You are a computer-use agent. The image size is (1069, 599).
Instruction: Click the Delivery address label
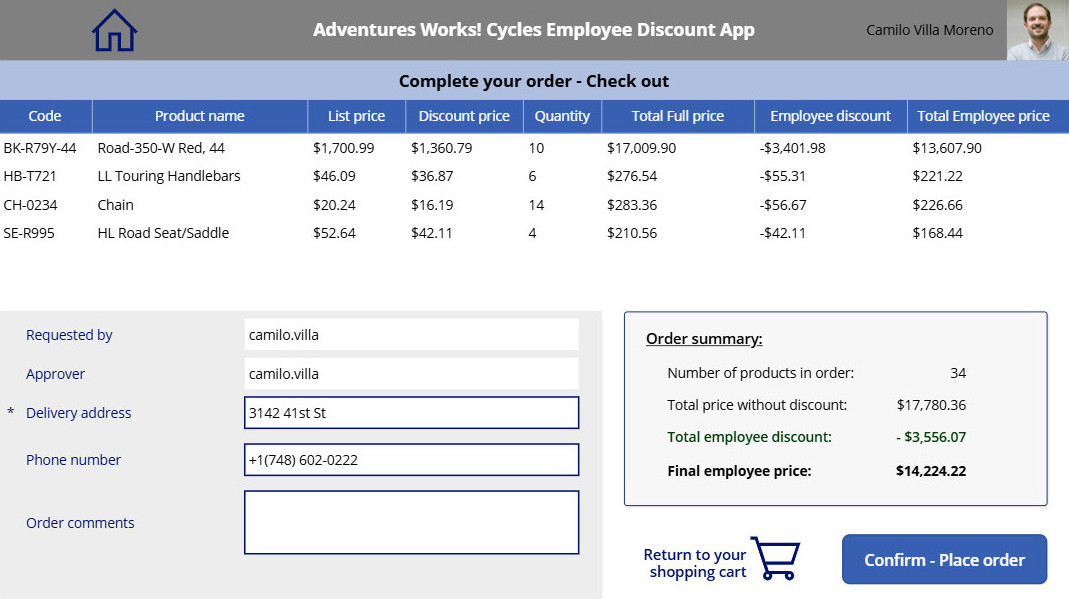pyautogui.click(x=78, y=413)
